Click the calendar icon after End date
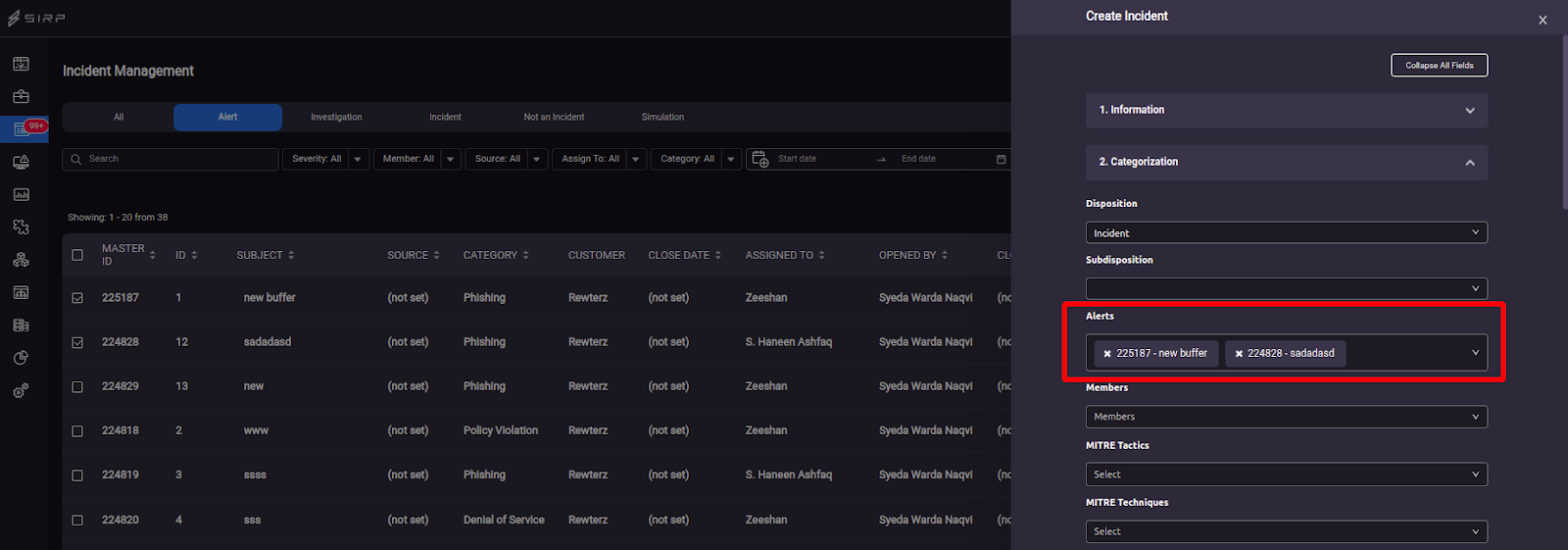Viewport: 1568px width, 550px height. [1001, 159]
